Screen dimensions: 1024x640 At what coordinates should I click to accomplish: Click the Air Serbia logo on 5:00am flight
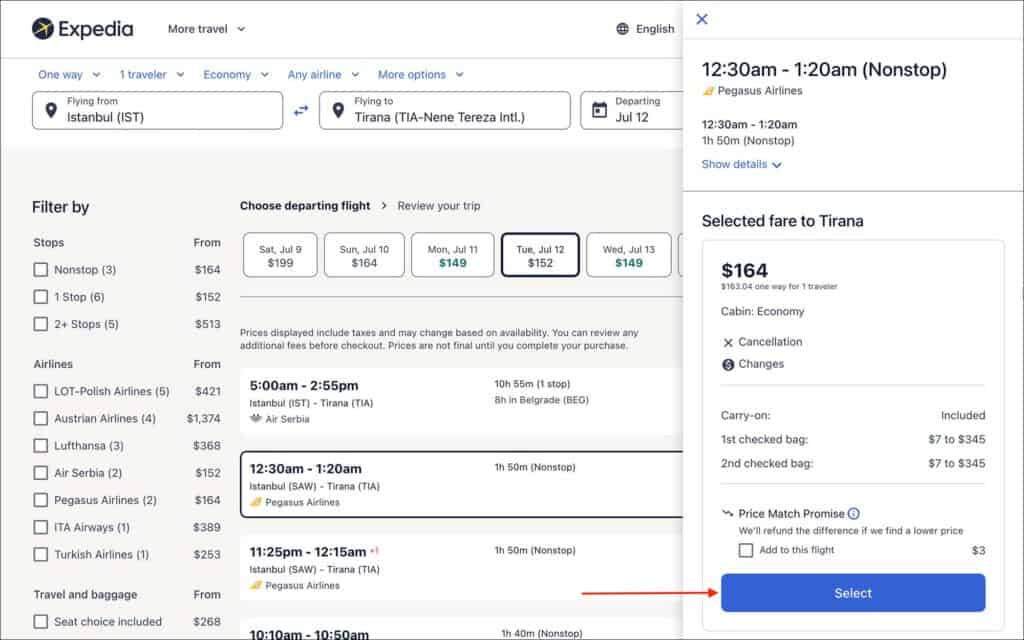click(x=256, y=419)
